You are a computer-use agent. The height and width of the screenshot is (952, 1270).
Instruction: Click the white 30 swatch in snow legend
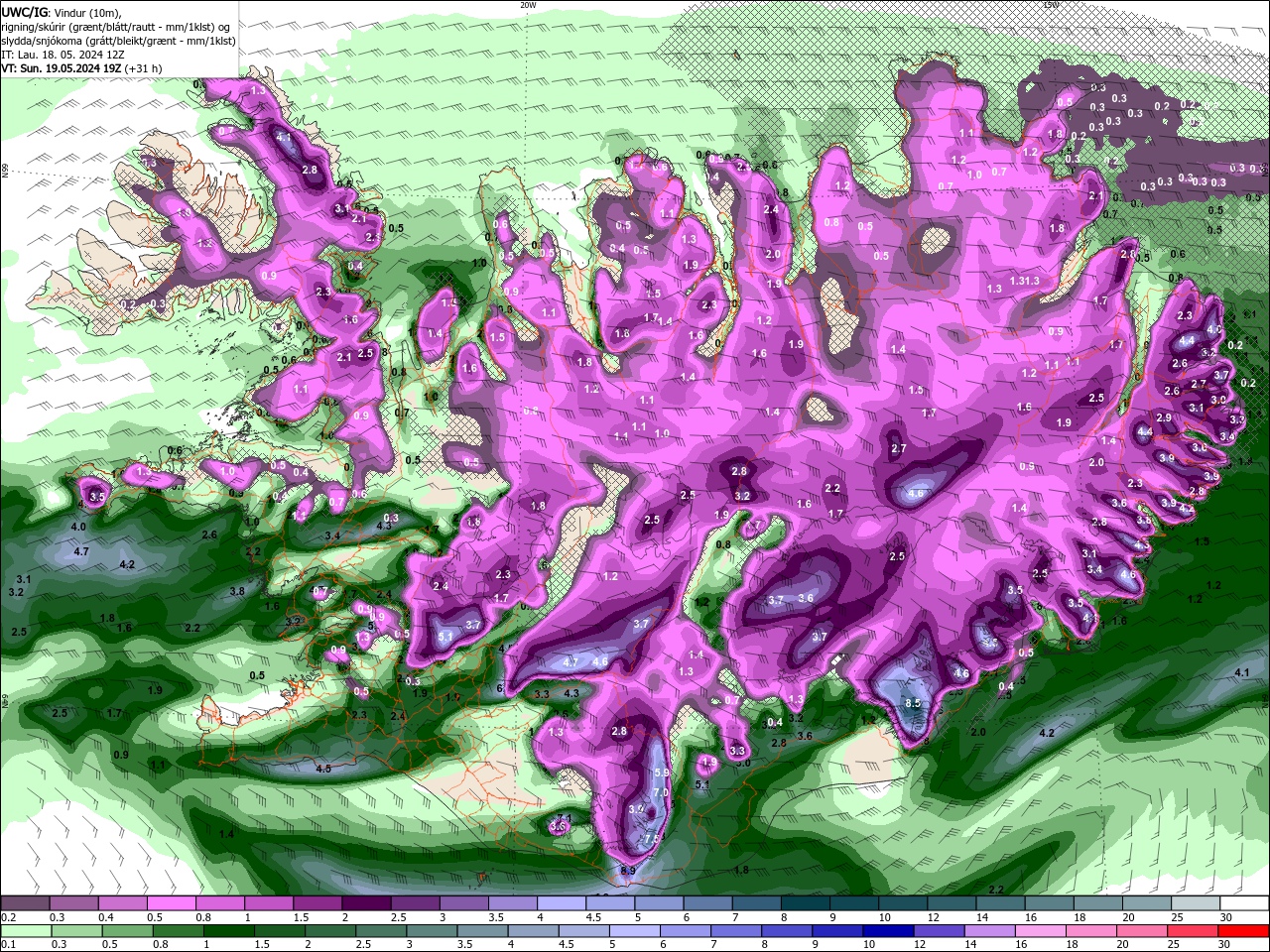(1245, 903)
